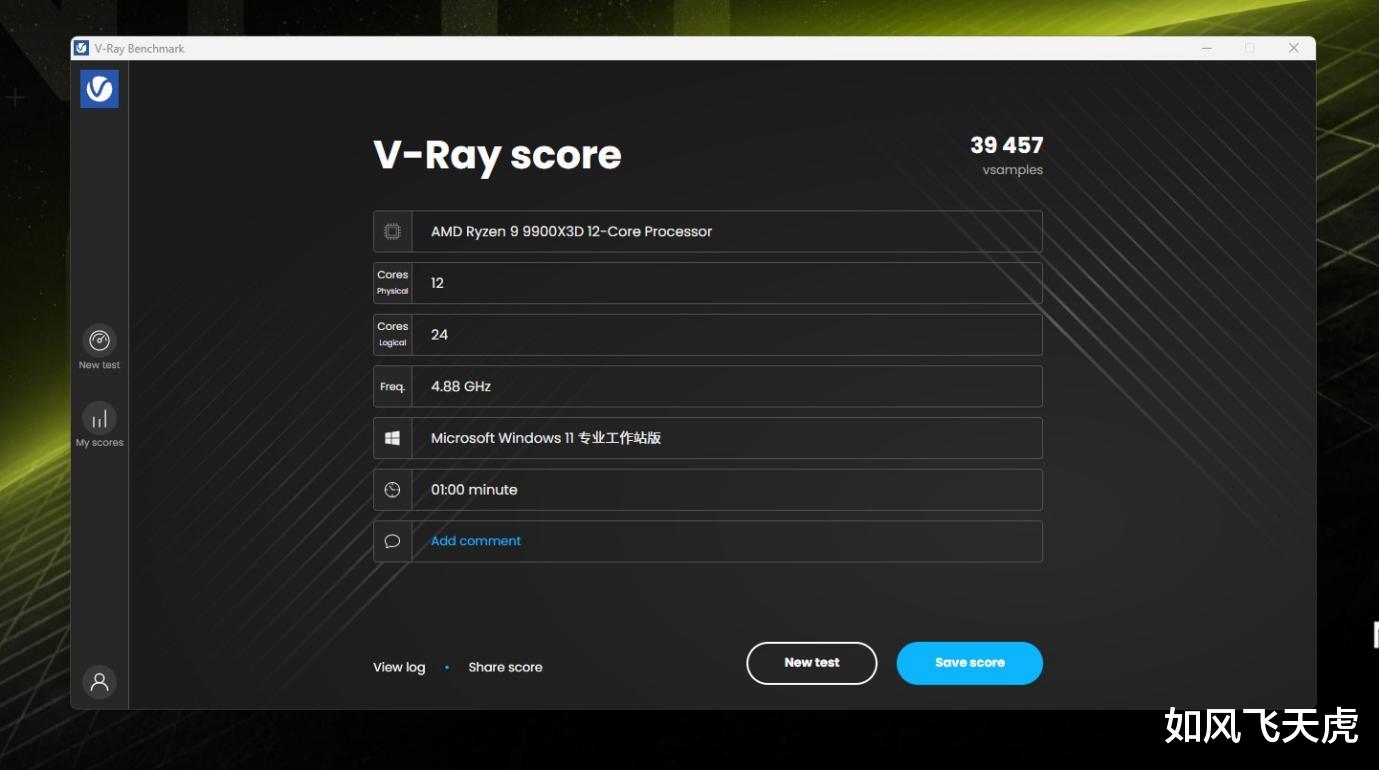Click the 39 457 score value
Screen dimensions: 1379x770
(1006, 145)
